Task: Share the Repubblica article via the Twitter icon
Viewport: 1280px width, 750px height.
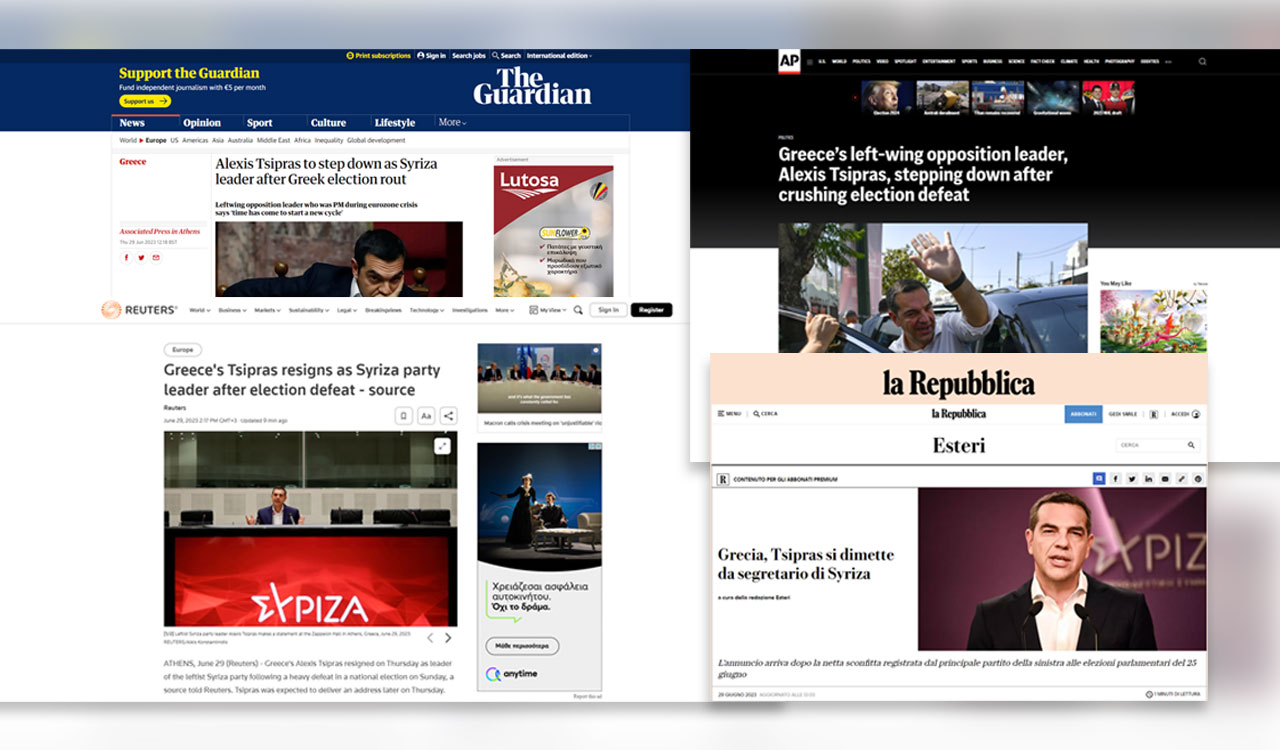Action: coord(1132,478)
